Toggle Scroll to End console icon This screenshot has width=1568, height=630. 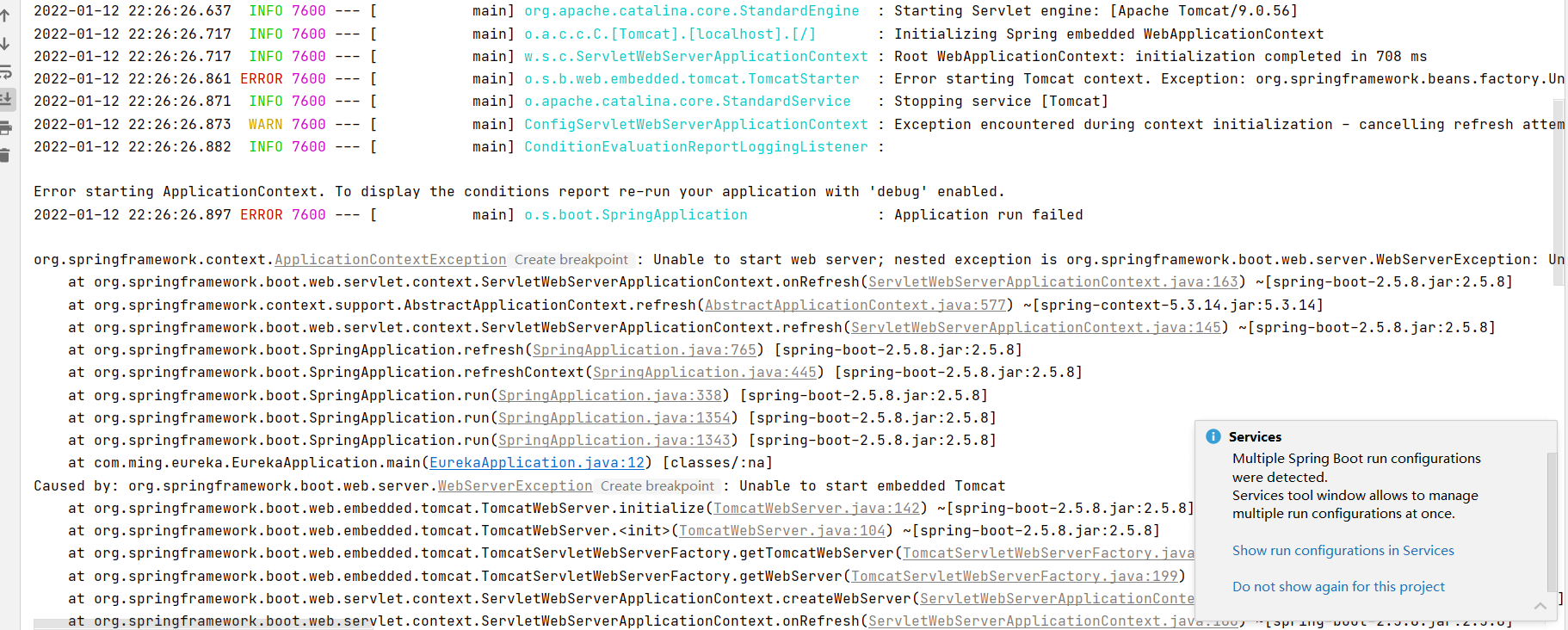click(x=5, y=99)
